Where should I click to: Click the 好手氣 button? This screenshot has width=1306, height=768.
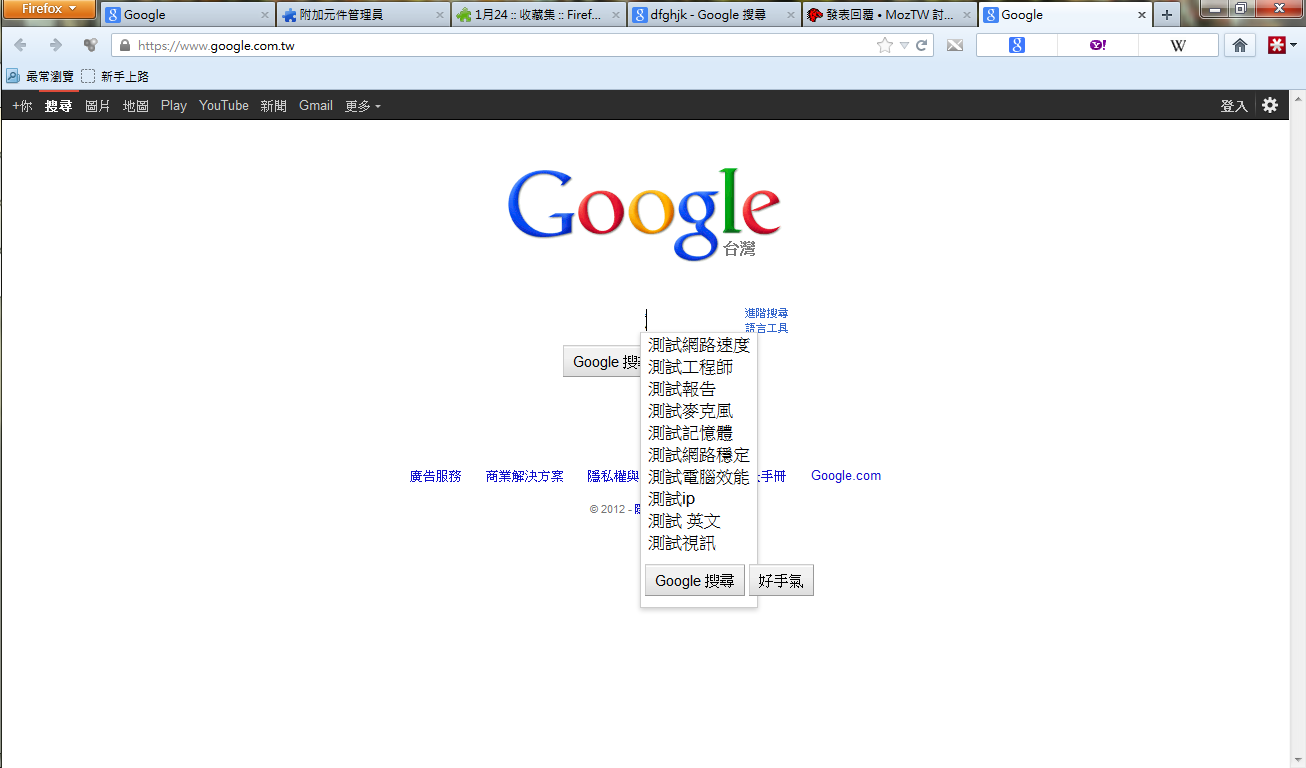(x=781, y=581)
